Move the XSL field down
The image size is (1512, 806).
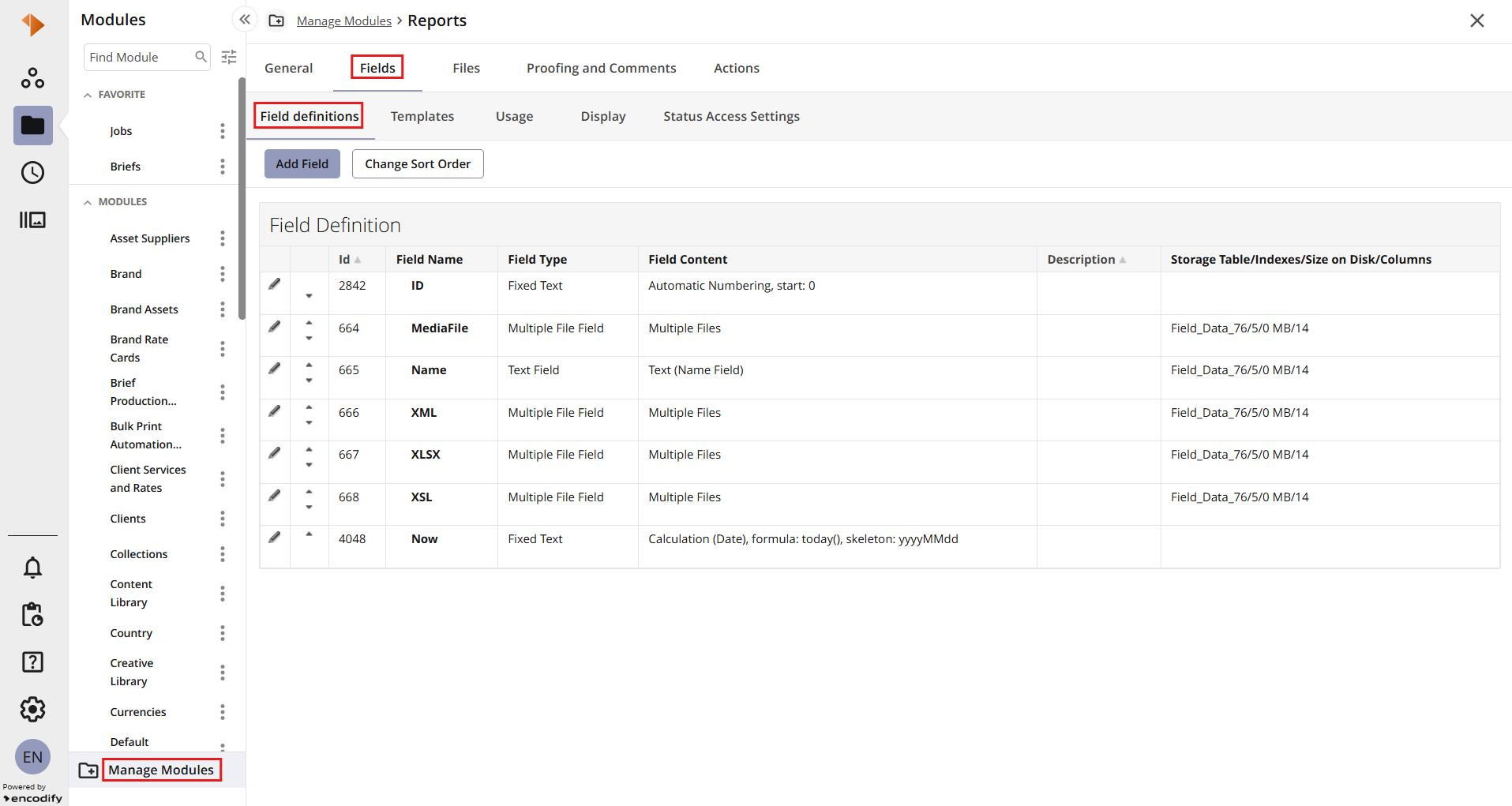point(310,507)
